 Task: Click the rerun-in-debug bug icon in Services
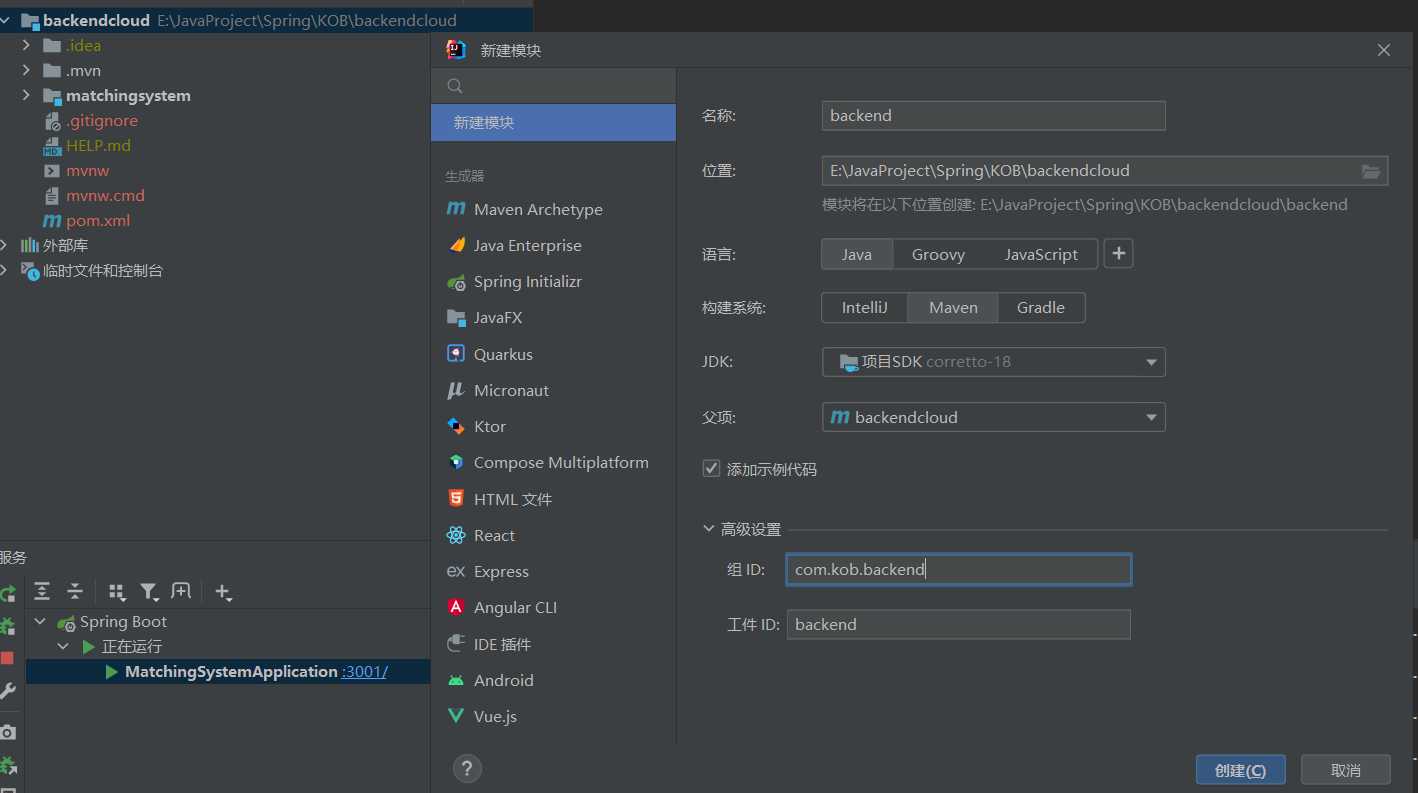click(6, 626)
